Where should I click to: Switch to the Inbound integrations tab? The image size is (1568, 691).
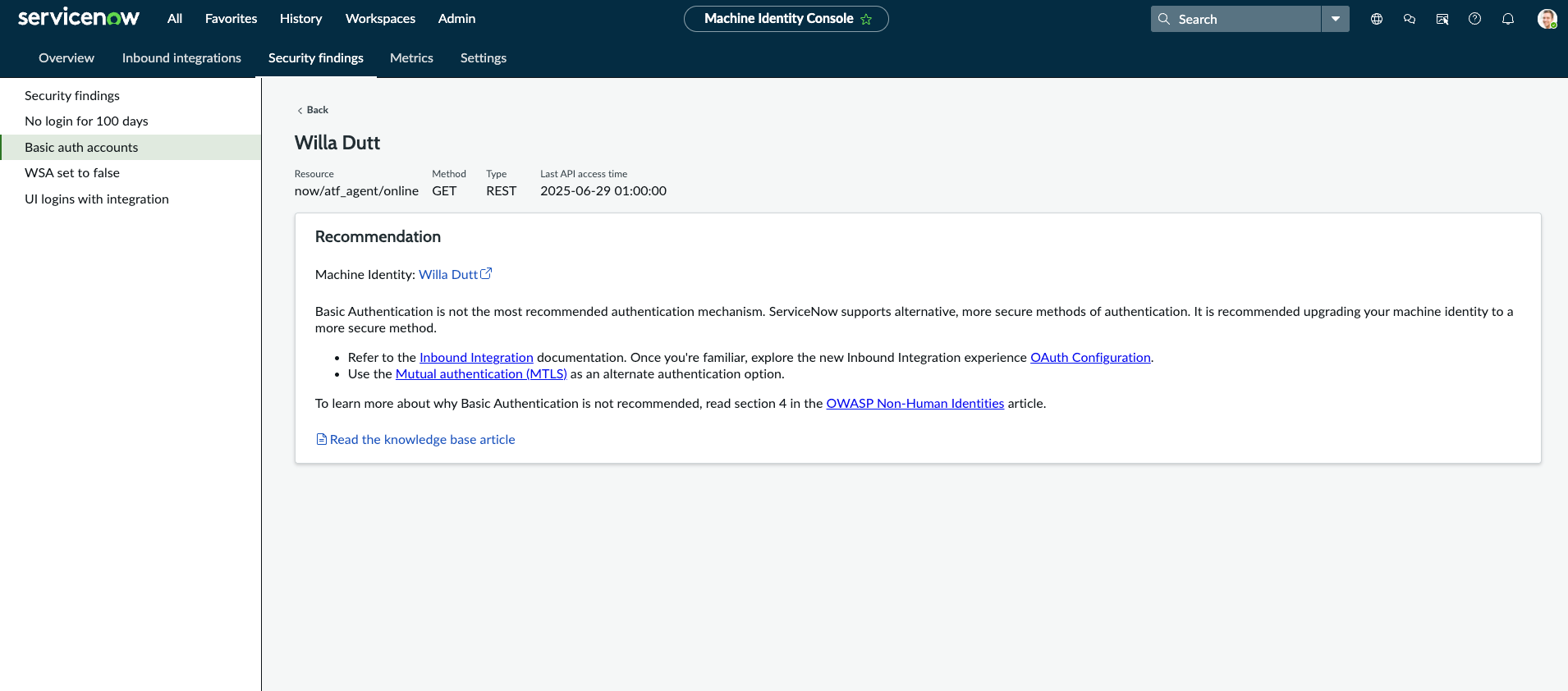tap(181, 58)
